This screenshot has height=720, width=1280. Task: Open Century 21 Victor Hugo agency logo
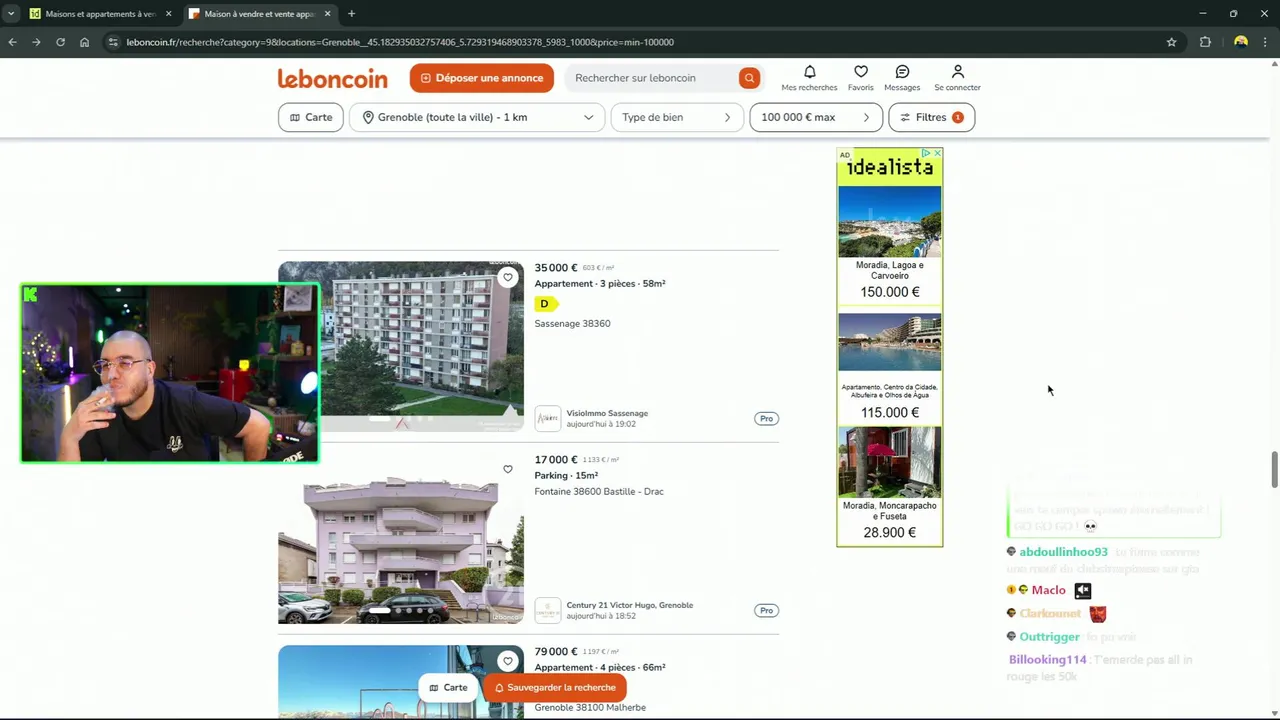[547, 610]
